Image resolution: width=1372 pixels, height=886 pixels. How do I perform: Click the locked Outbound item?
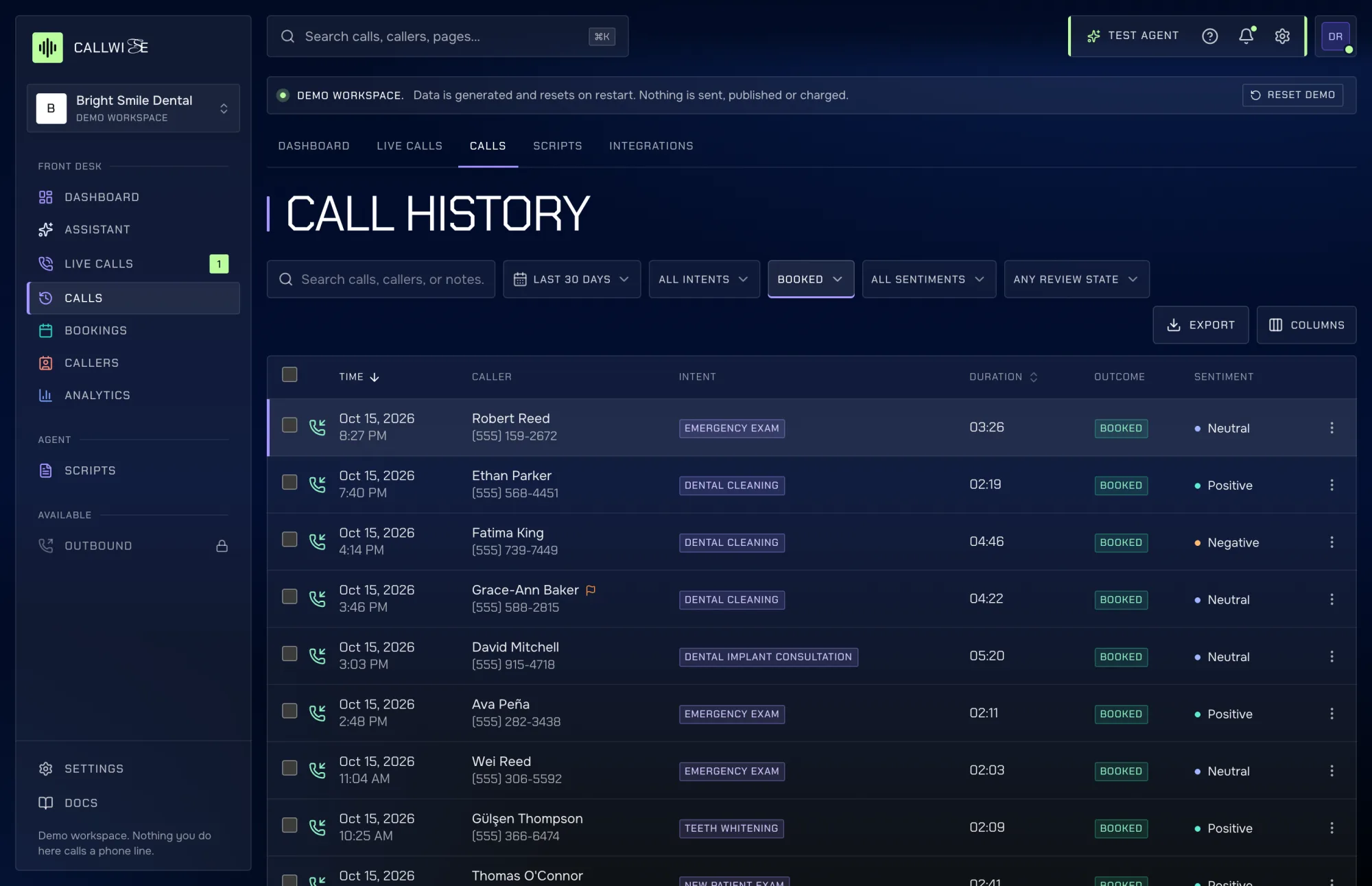(133, 546)
